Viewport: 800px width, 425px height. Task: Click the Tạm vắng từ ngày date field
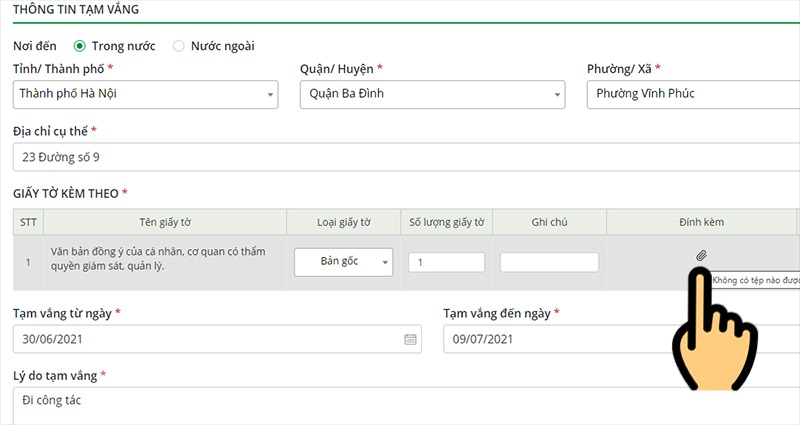[x=217, y=339]
